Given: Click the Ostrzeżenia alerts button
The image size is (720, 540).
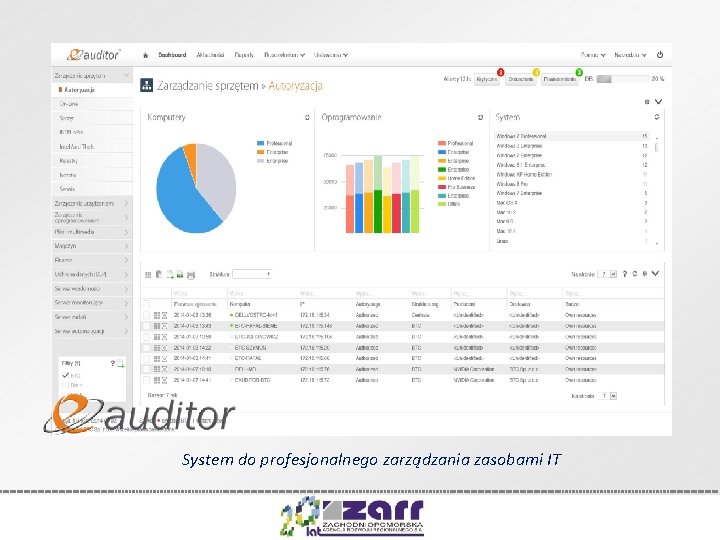Looking at the screenshot, I should (521, 79).
